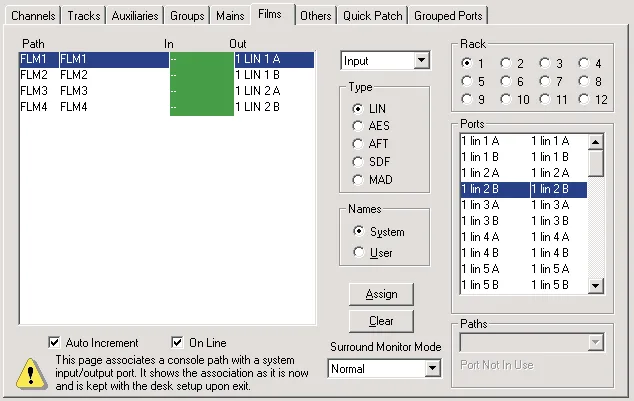Choose MAD port type
Screen dimensions: 634x401
[372, 179]
